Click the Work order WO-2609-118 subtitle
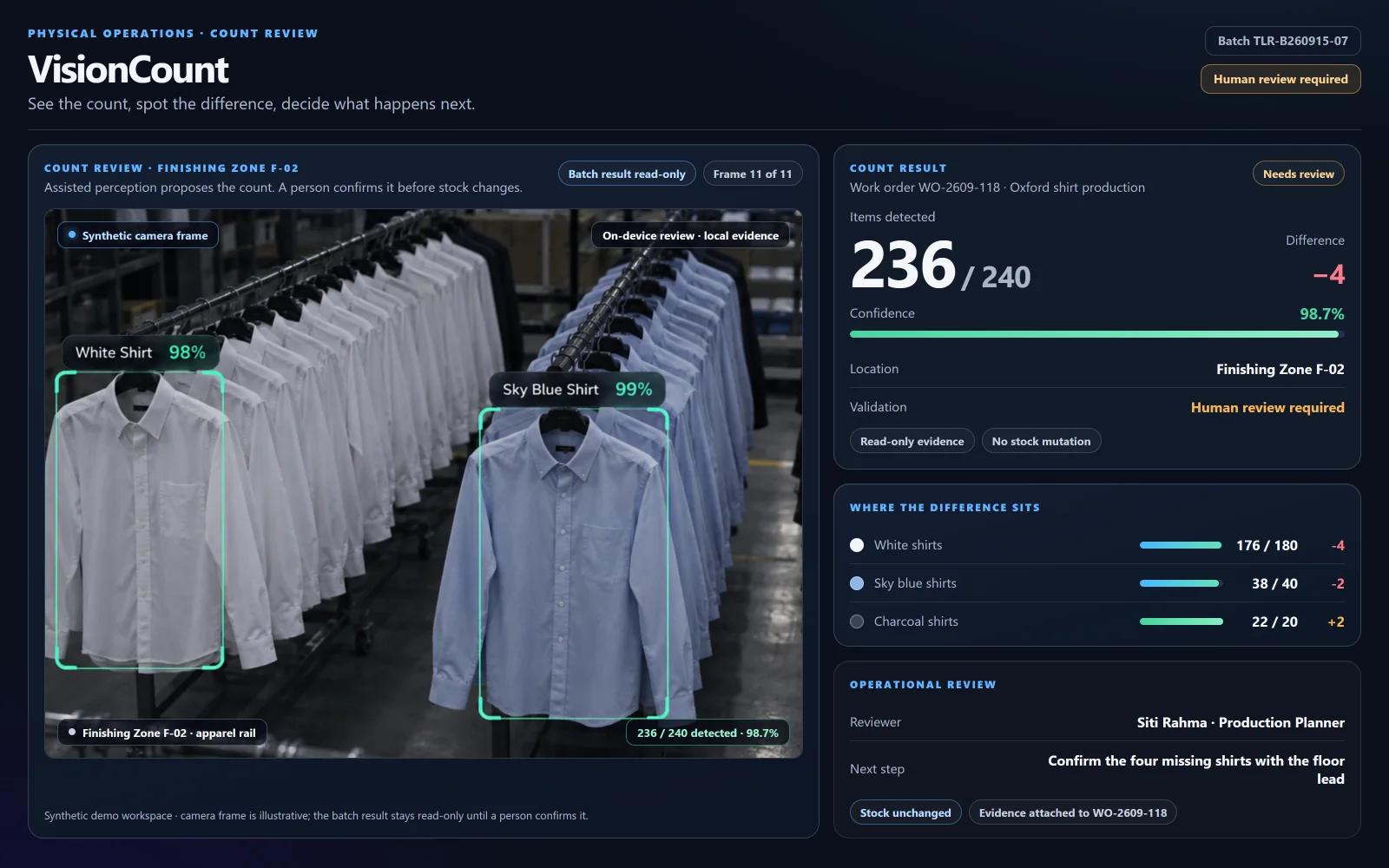 coord(997,187)
